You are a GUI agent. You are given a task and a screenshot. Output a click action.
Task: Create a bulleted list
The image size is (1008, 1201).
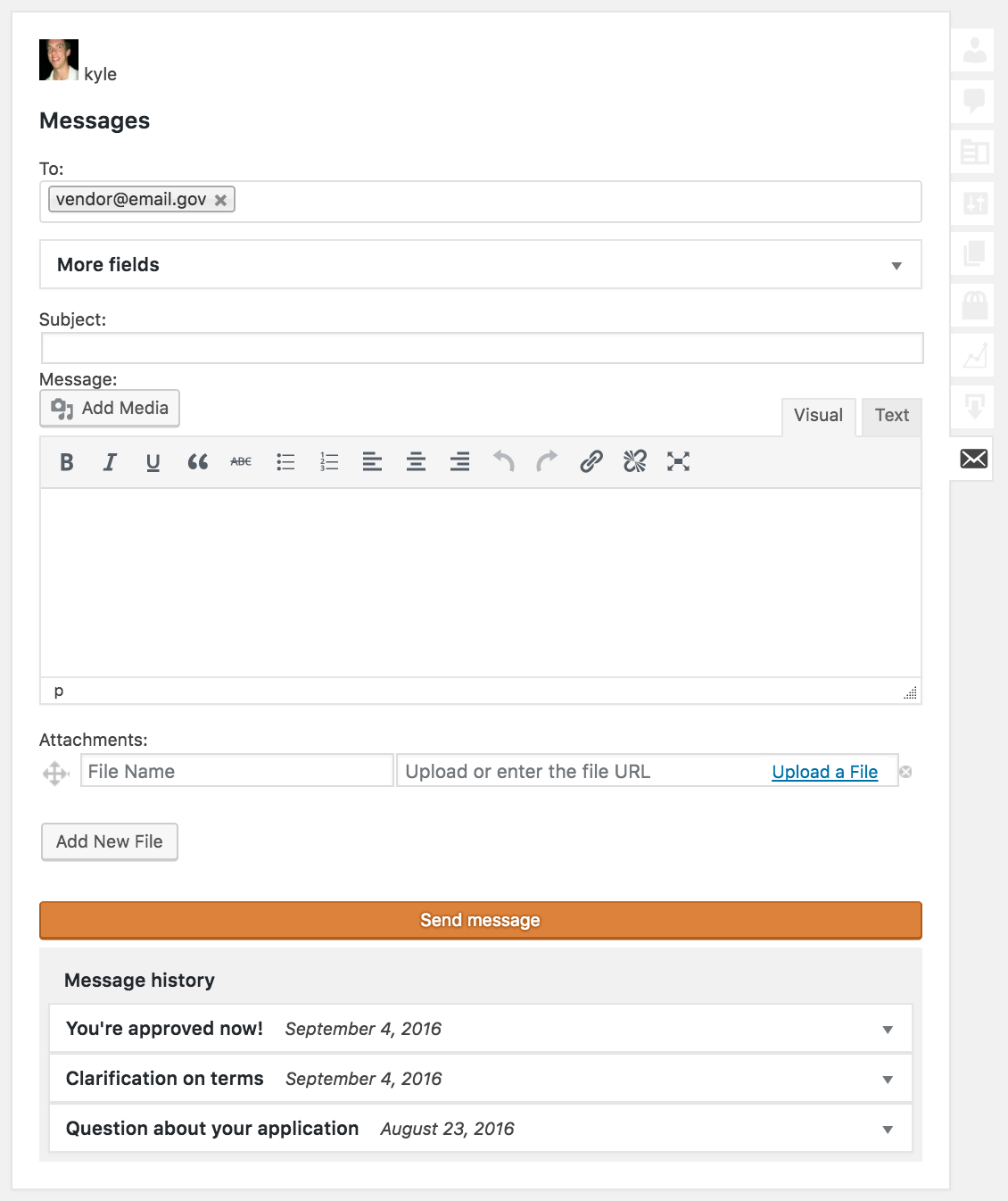tap(285, 462)
